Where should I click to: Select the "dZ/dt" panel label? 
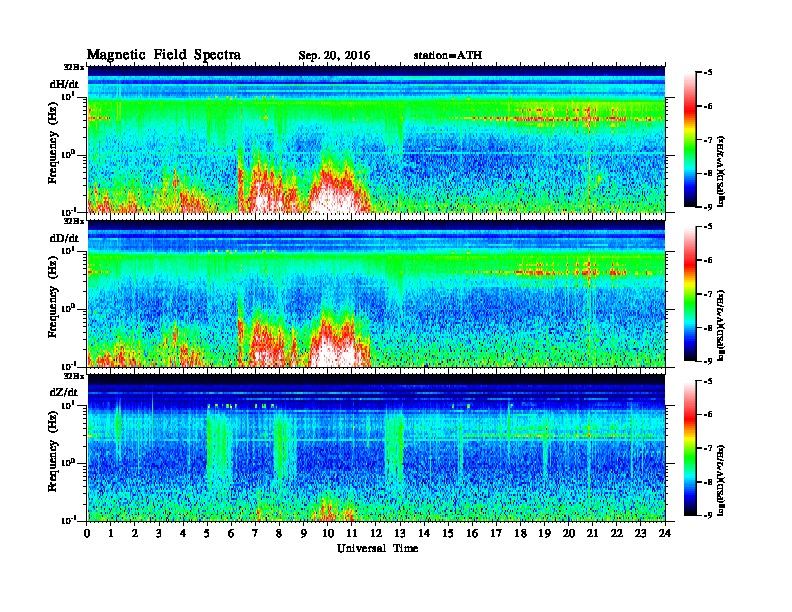64,392
